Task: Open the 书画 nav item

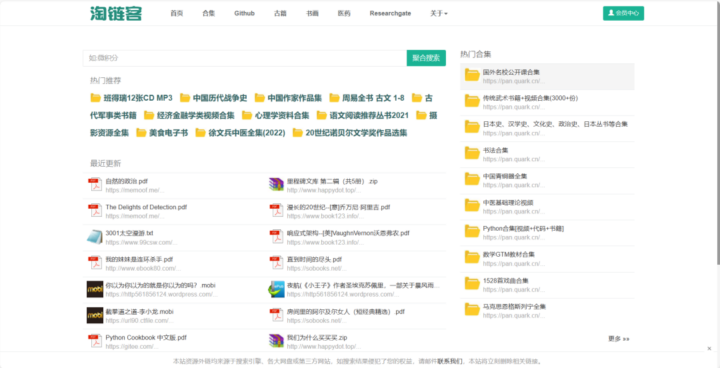Action: (x=312, y=13)
